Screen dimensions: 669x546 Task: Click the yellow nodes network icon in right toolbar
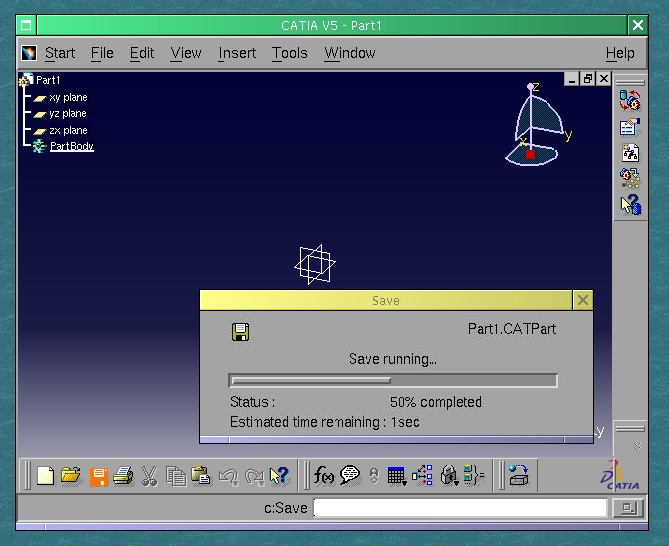click(630, 178)
